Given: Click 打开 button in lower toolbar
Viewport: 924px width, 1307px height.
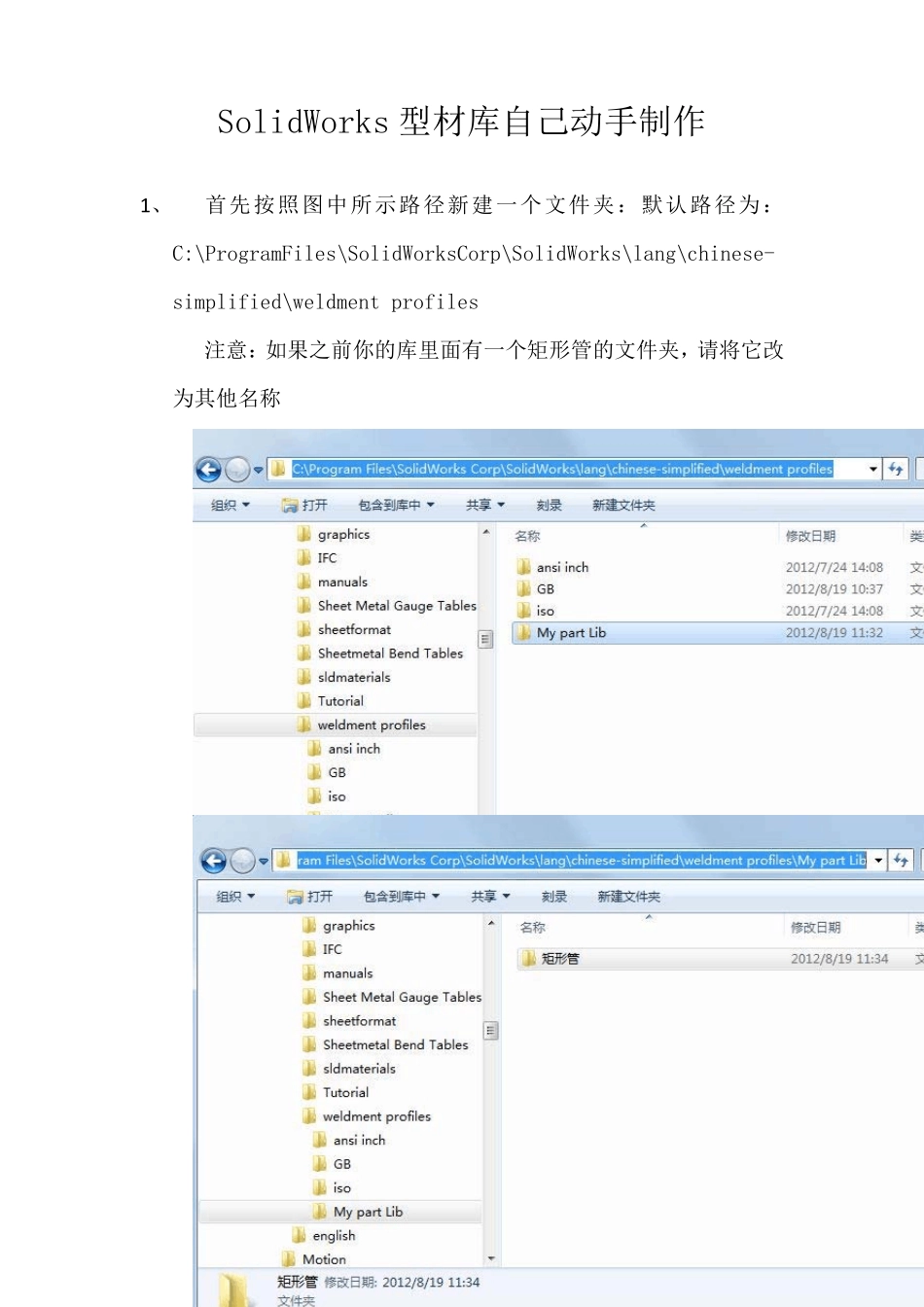Looking at the screenshot, I should (309, 897).
